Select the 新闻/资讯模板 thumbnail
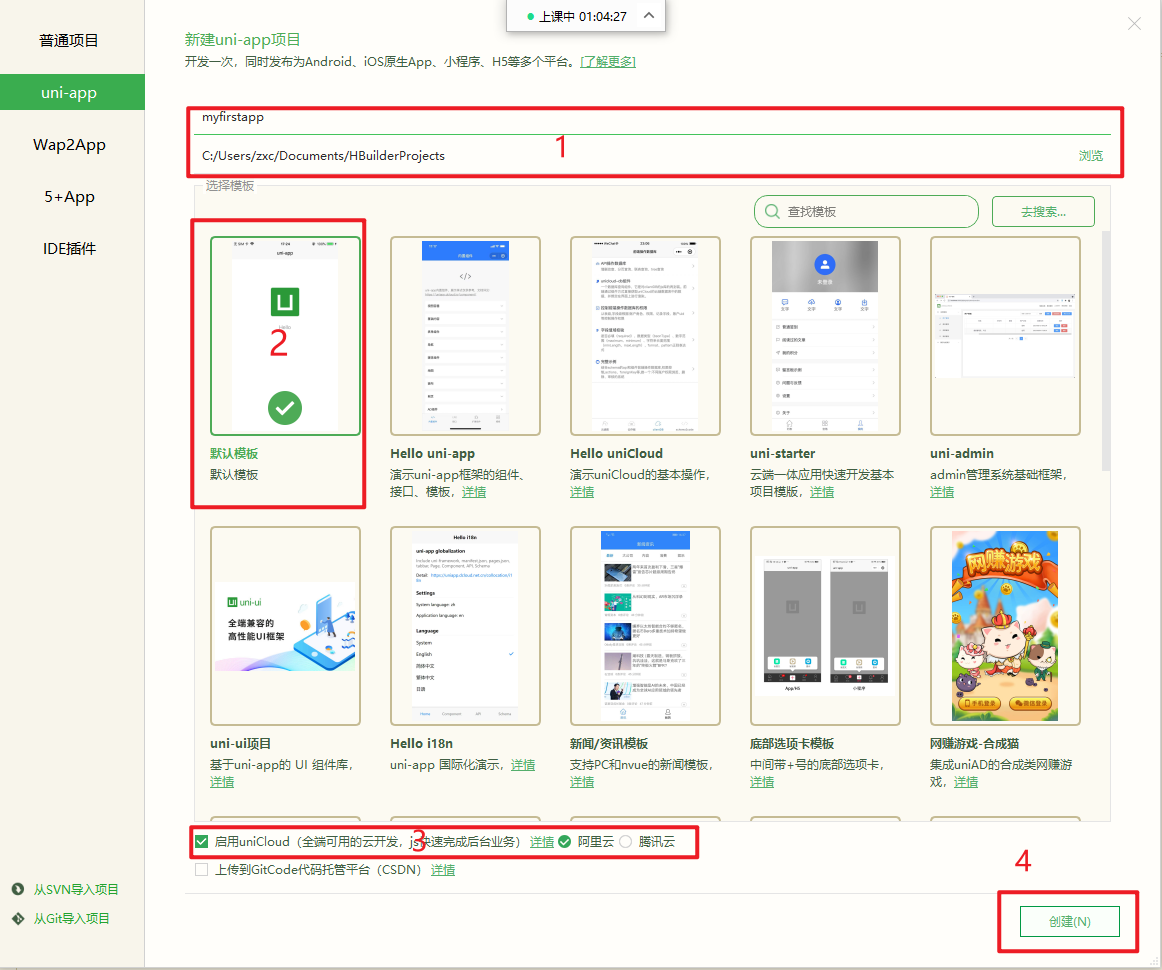 (645, 625)
